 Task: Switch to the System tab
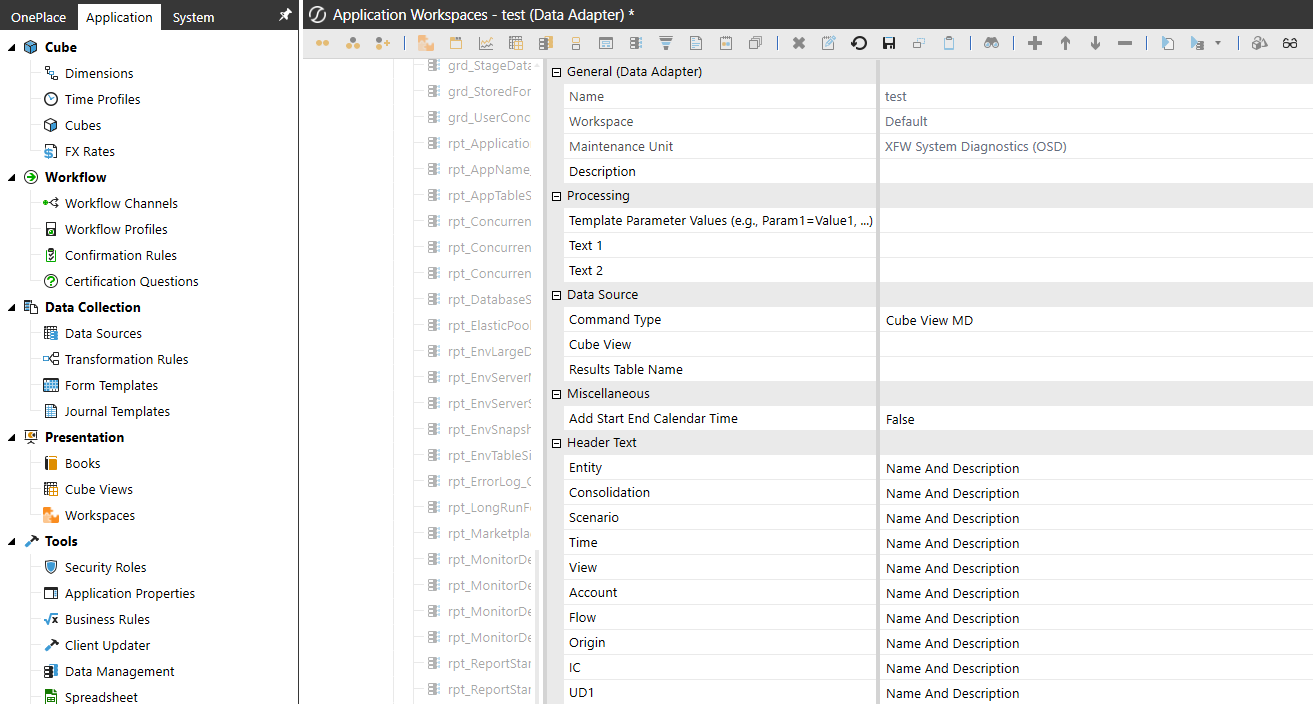point(193,17)
